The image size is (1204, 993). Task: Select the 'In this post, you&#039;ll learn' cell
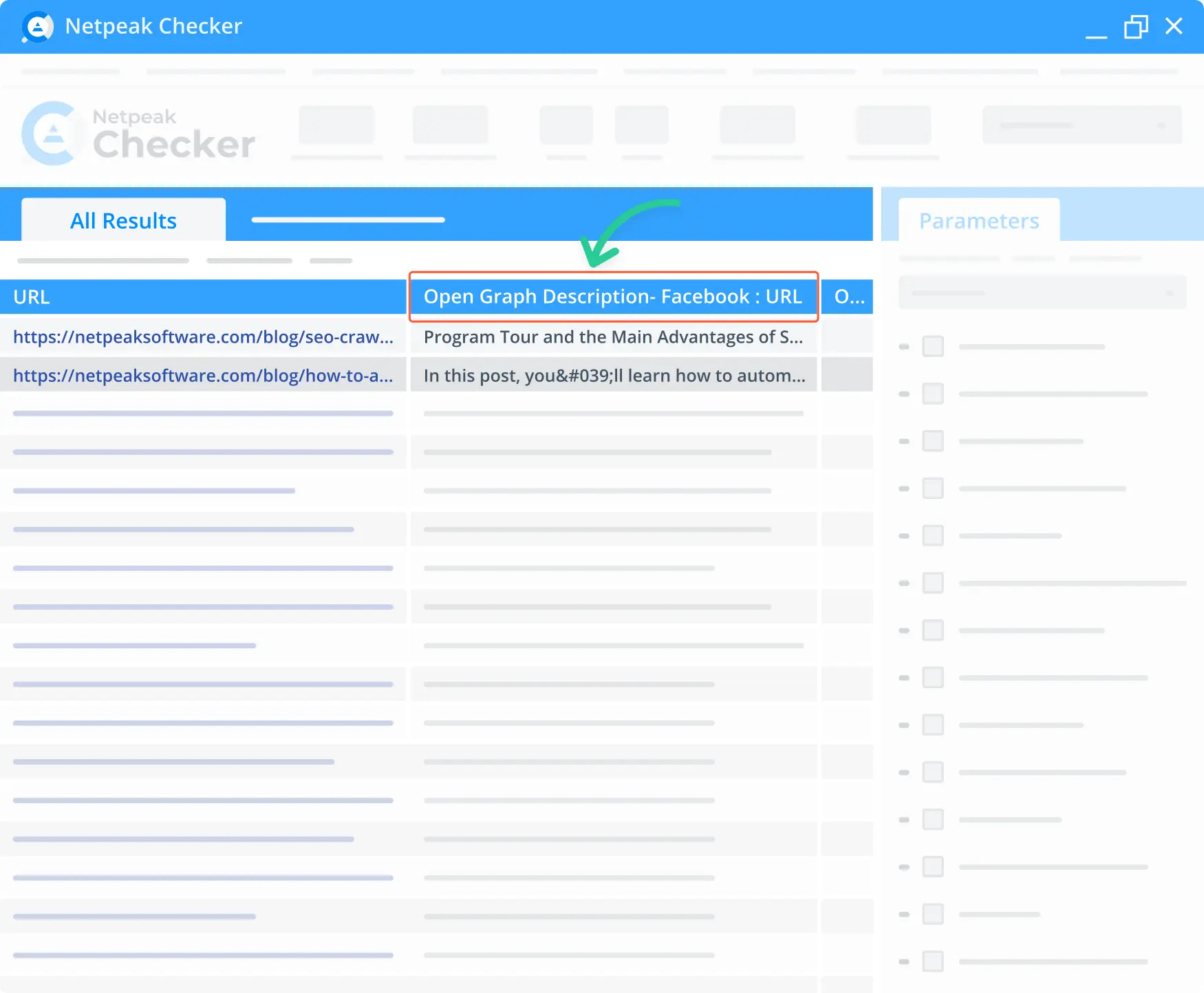click(x=614, y=375)
